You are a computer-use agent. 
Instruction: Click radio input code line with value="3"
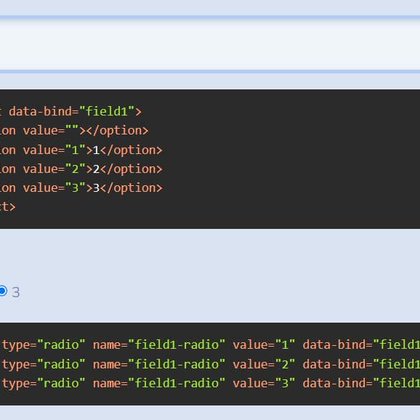pos(210,383)
